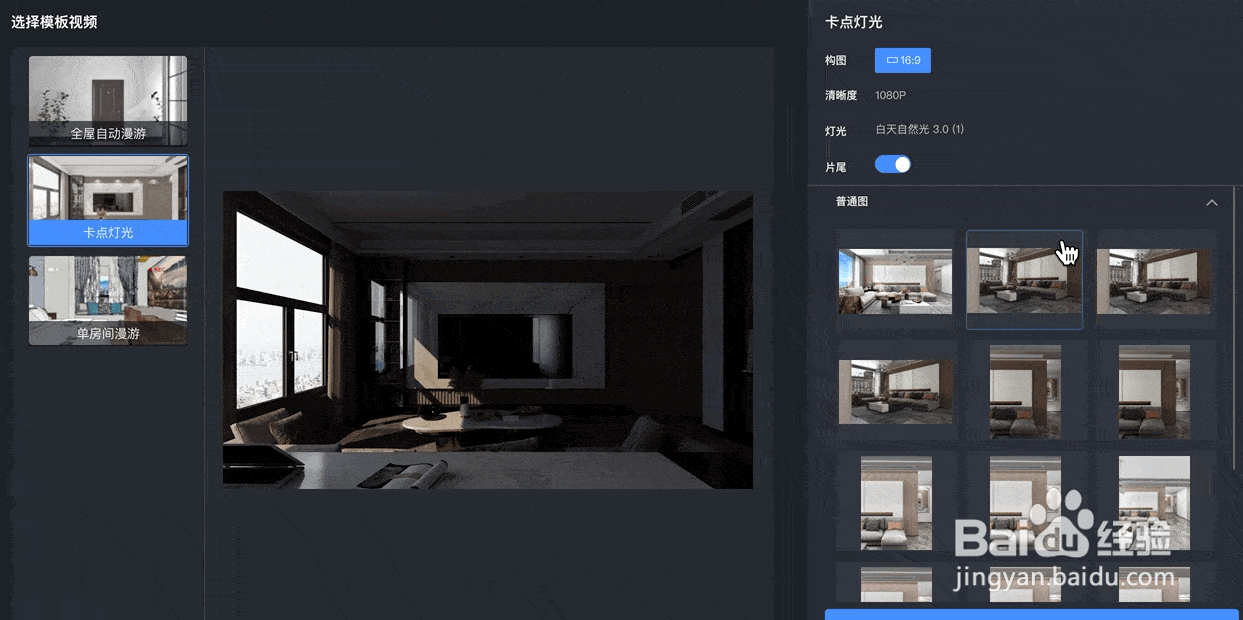
Task: Pick third thumbnail in first 普通图 row
Action: coord(1154,281)
